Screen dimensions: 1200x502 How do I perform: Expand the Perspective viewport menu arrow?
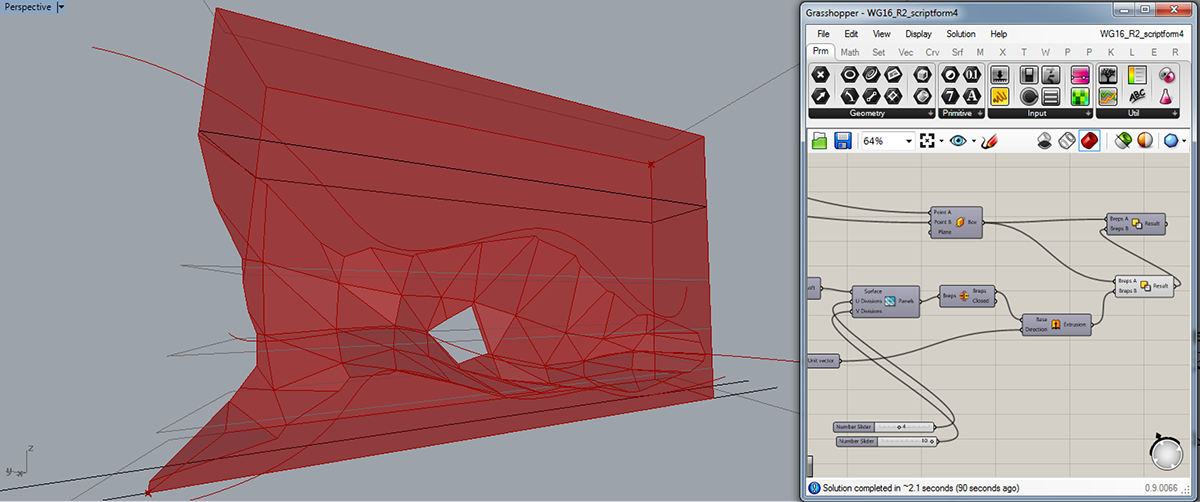tap(61, 7)
